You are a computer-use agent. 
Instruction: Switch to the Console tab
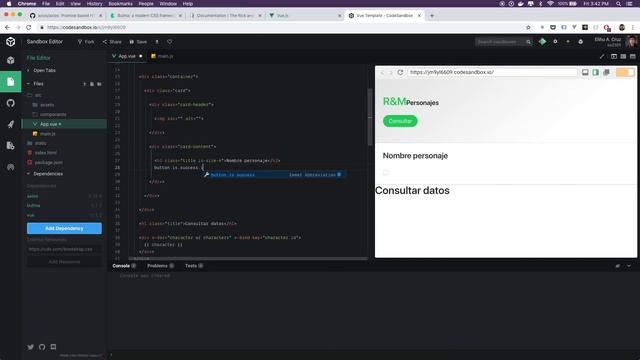point(124,266)
